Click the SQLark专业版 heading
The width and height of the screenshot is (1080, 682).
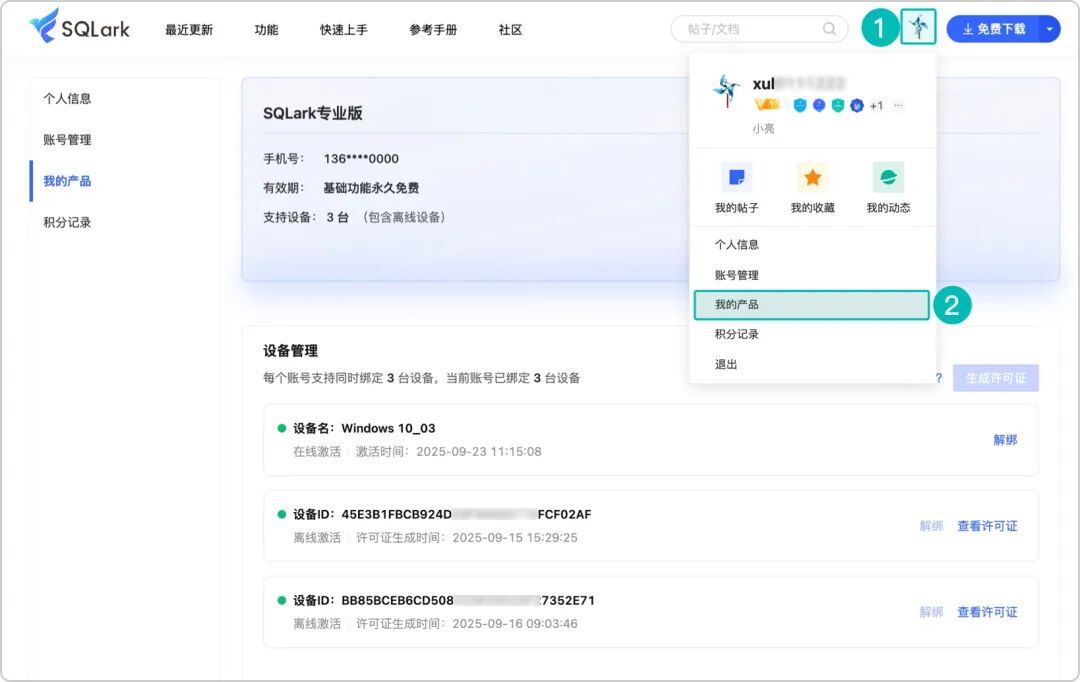[313, 113]
